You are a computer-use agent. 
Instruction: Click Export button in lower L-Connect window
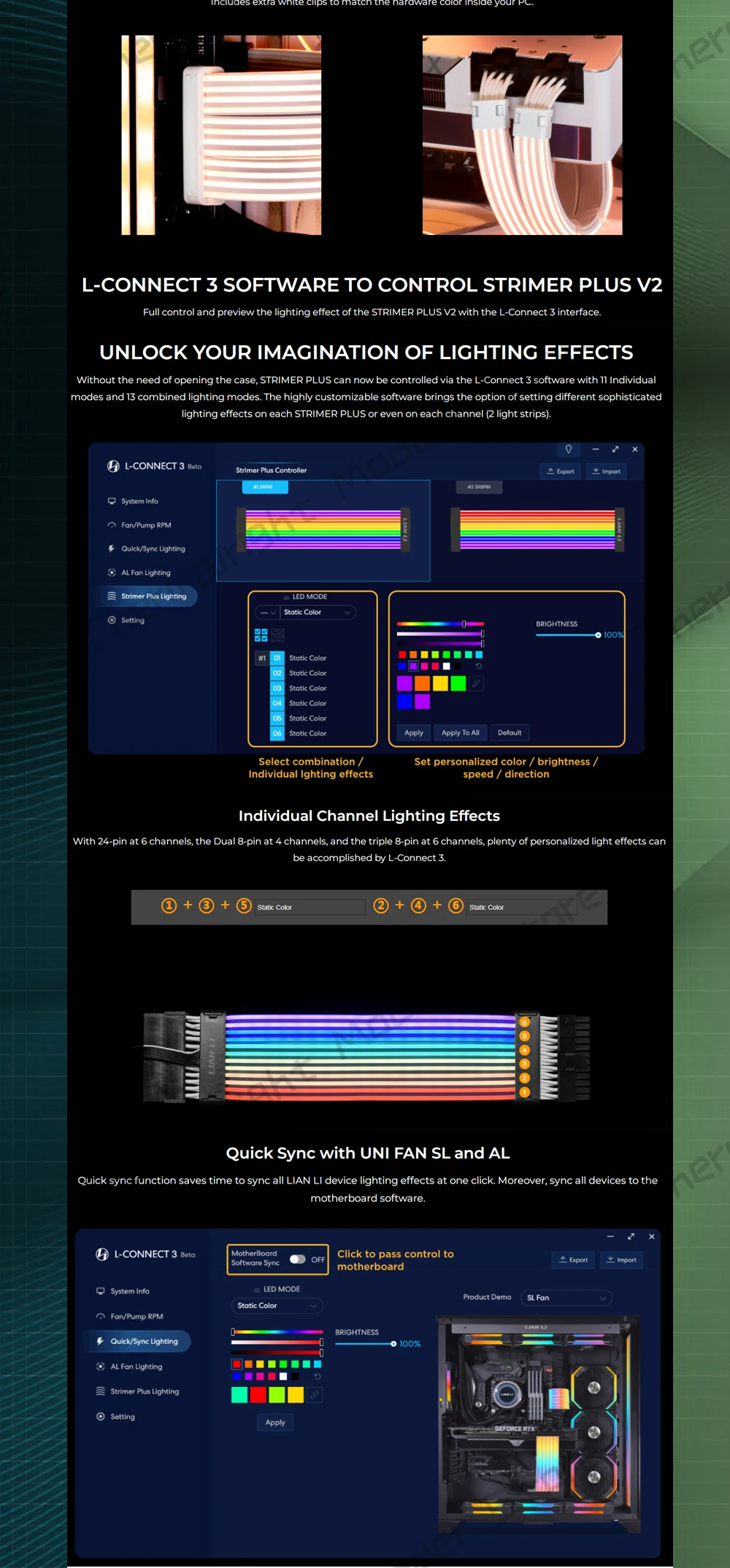573,1260
